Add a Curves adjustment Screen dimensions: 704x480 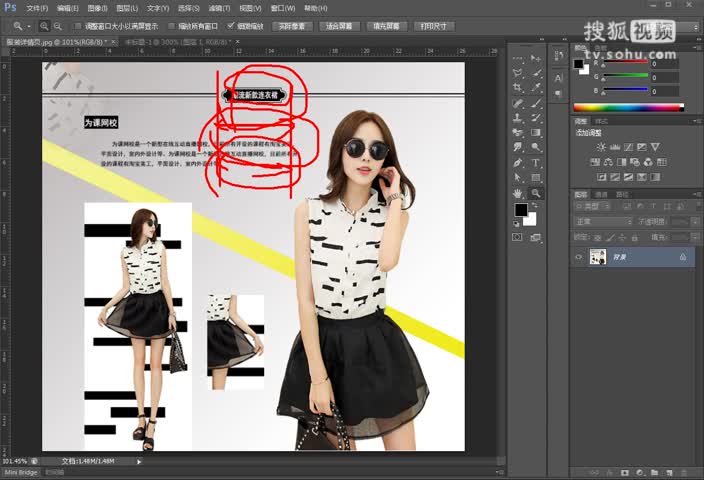coord(628,147)
